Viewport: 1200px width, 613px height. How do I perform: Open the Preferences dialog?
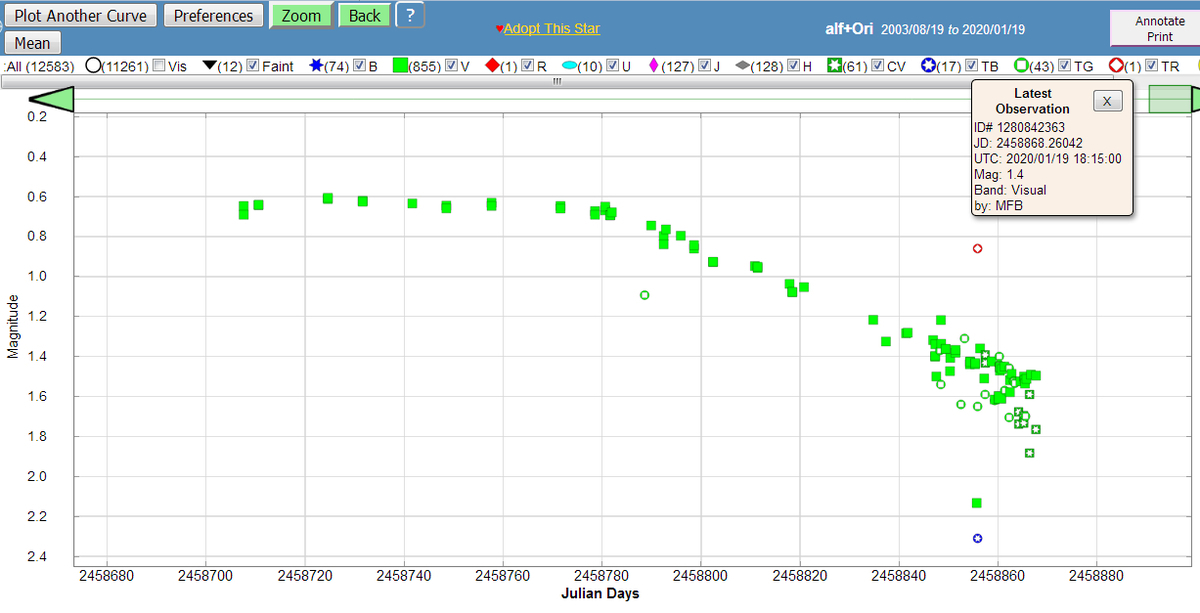click(214, 16)
